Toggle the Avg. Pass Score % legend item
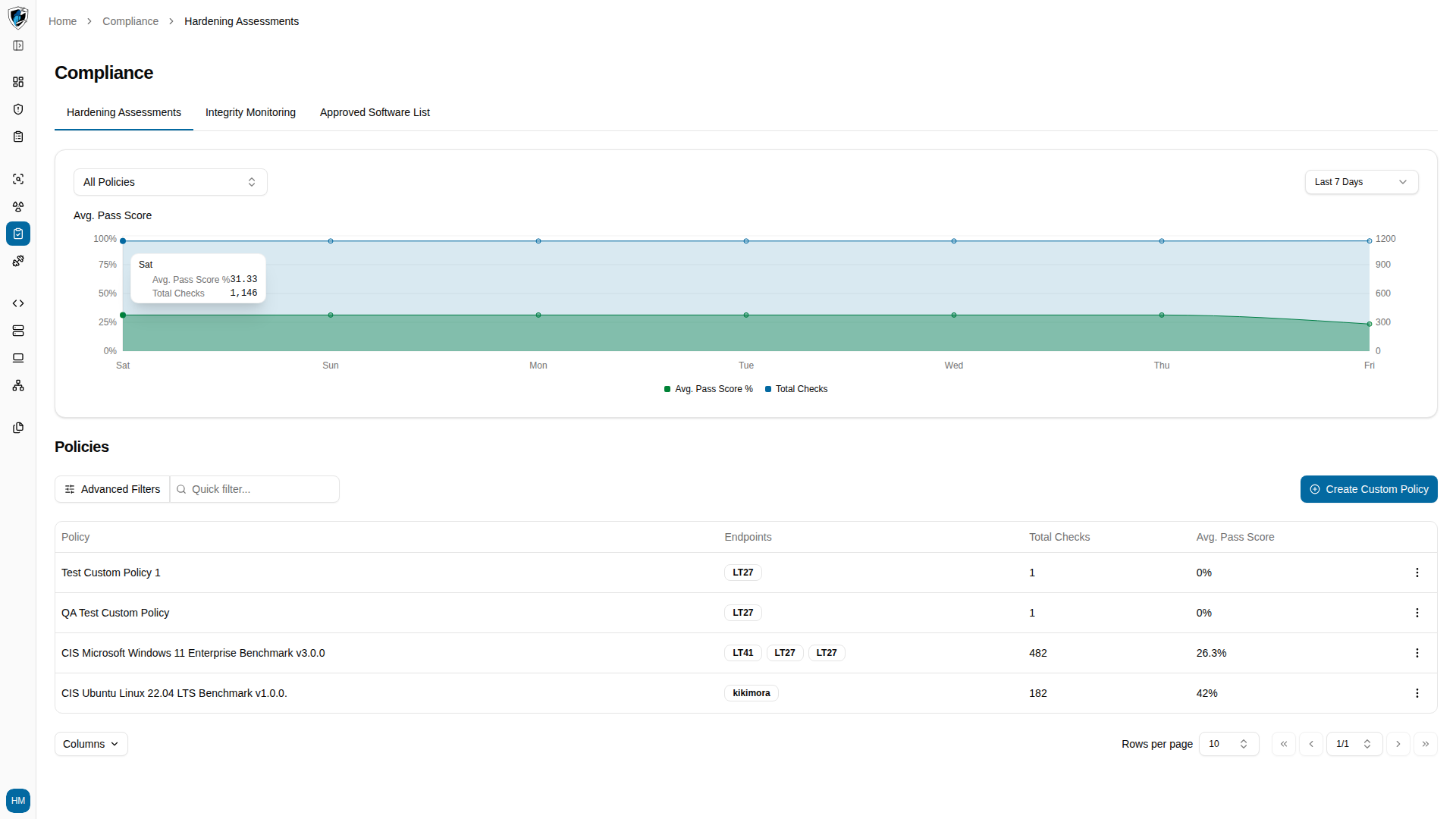Viewport: 1456px width, 819px height. [x=708, y=389]
